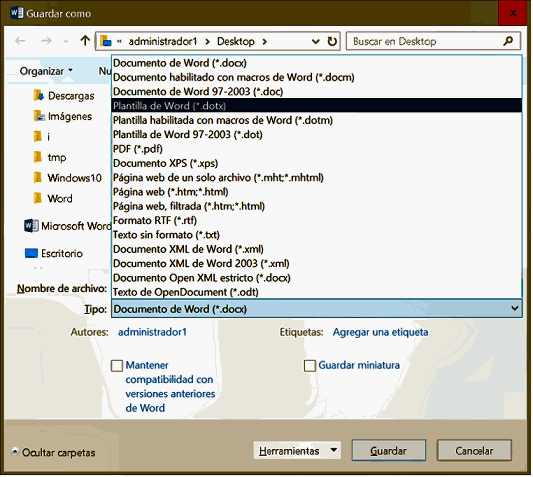The height and width of the screenshot is (477, 533).
Task: Choose Página web (*.htm;*.html)
Action: tap(316, 192)
